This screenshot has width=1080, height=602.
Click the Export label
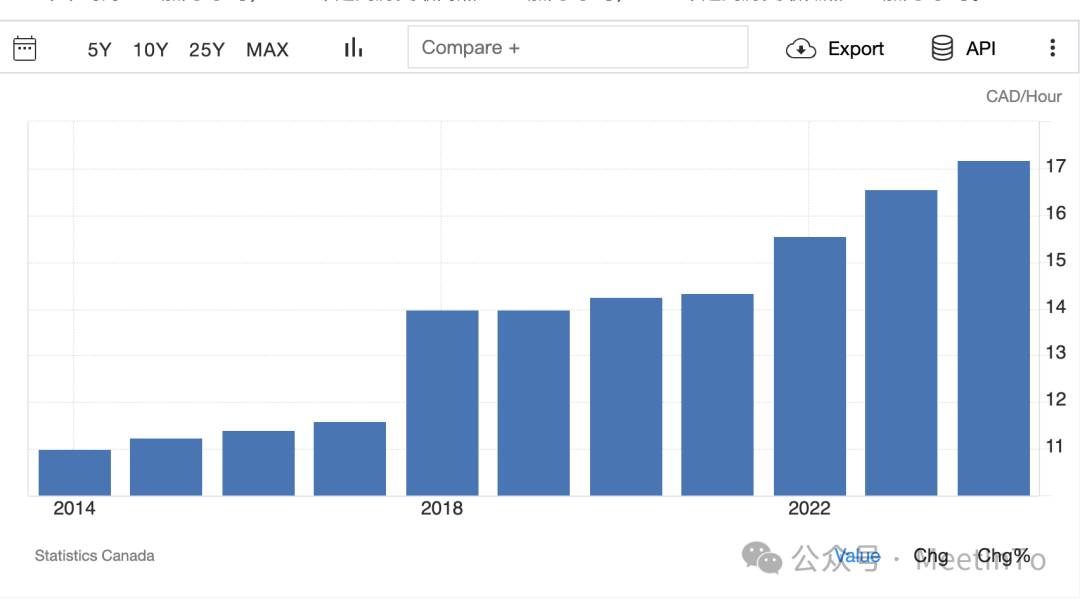point(855,49)
